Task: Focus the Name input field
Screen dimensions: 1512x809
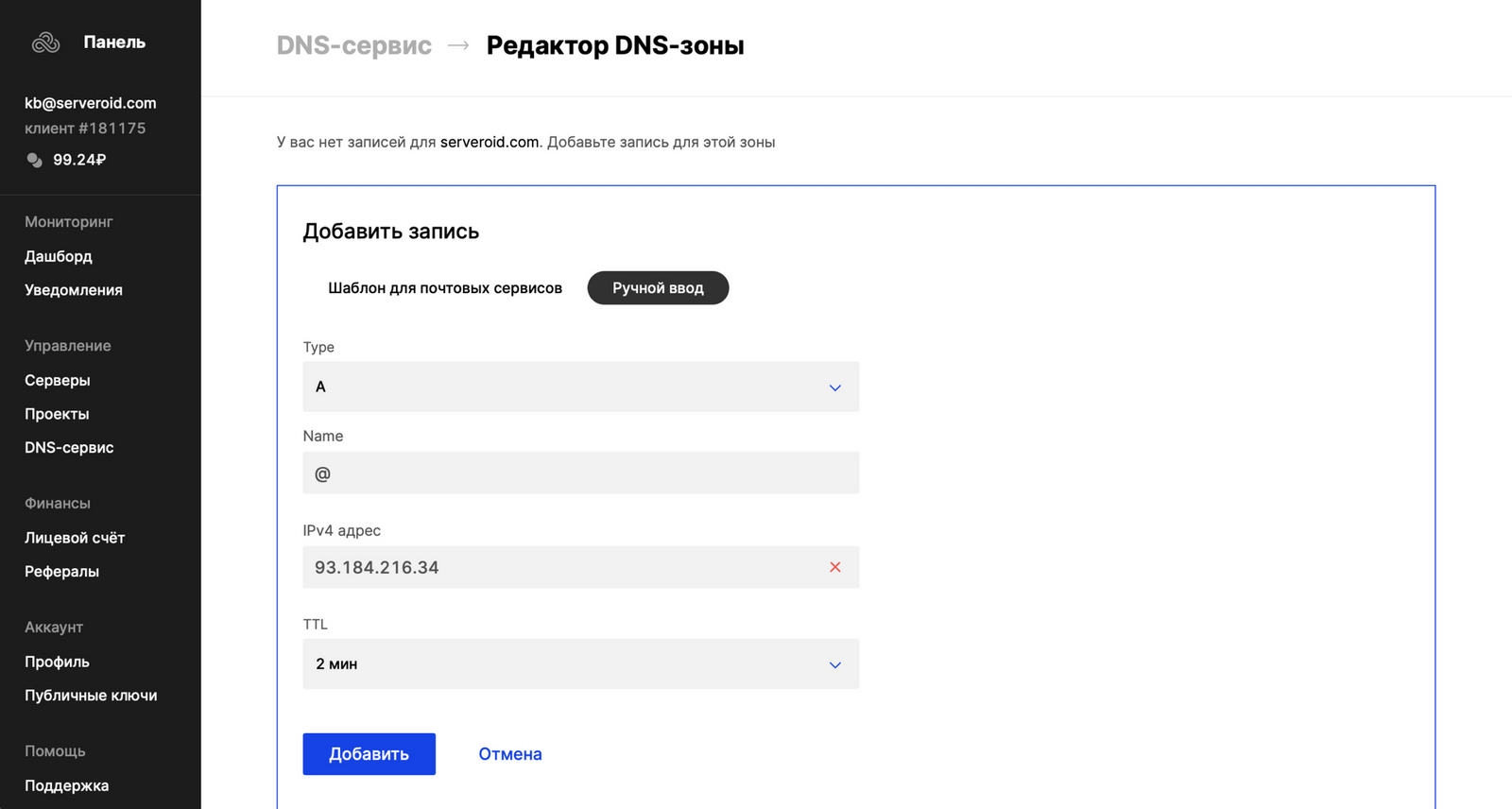Action: point(580,473)
